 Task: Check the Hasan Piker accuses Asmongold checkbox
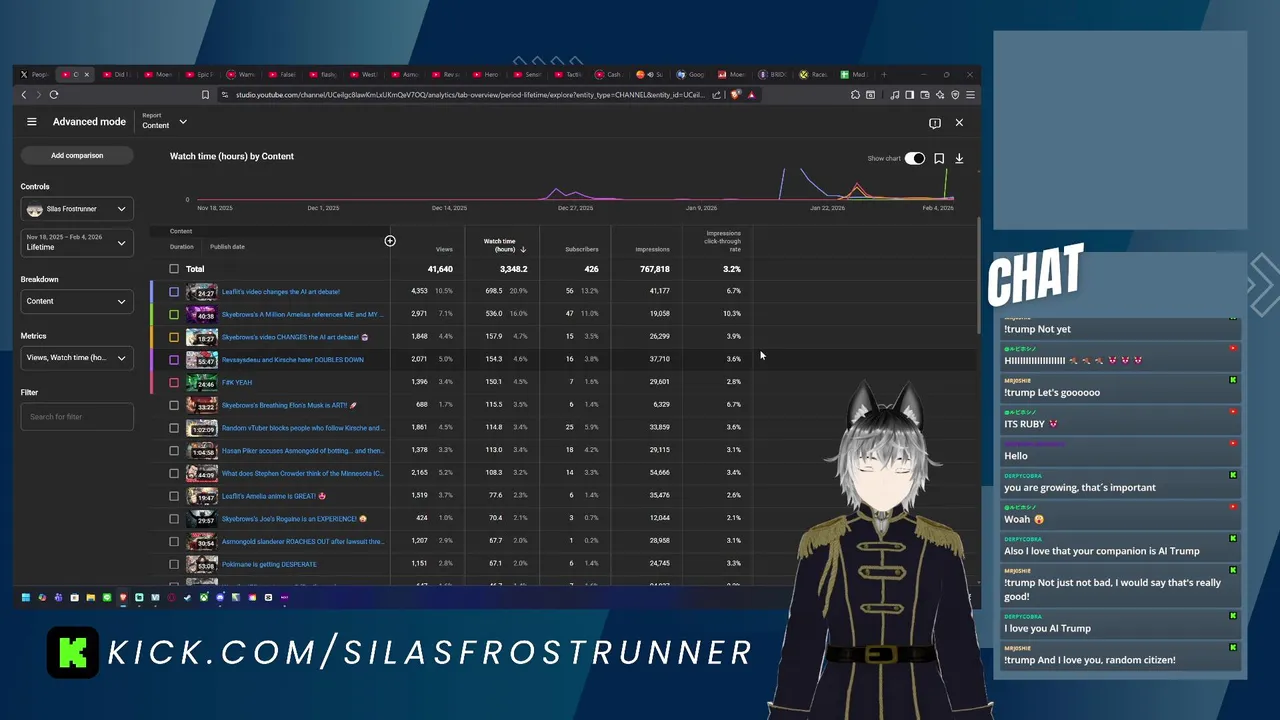174,451
